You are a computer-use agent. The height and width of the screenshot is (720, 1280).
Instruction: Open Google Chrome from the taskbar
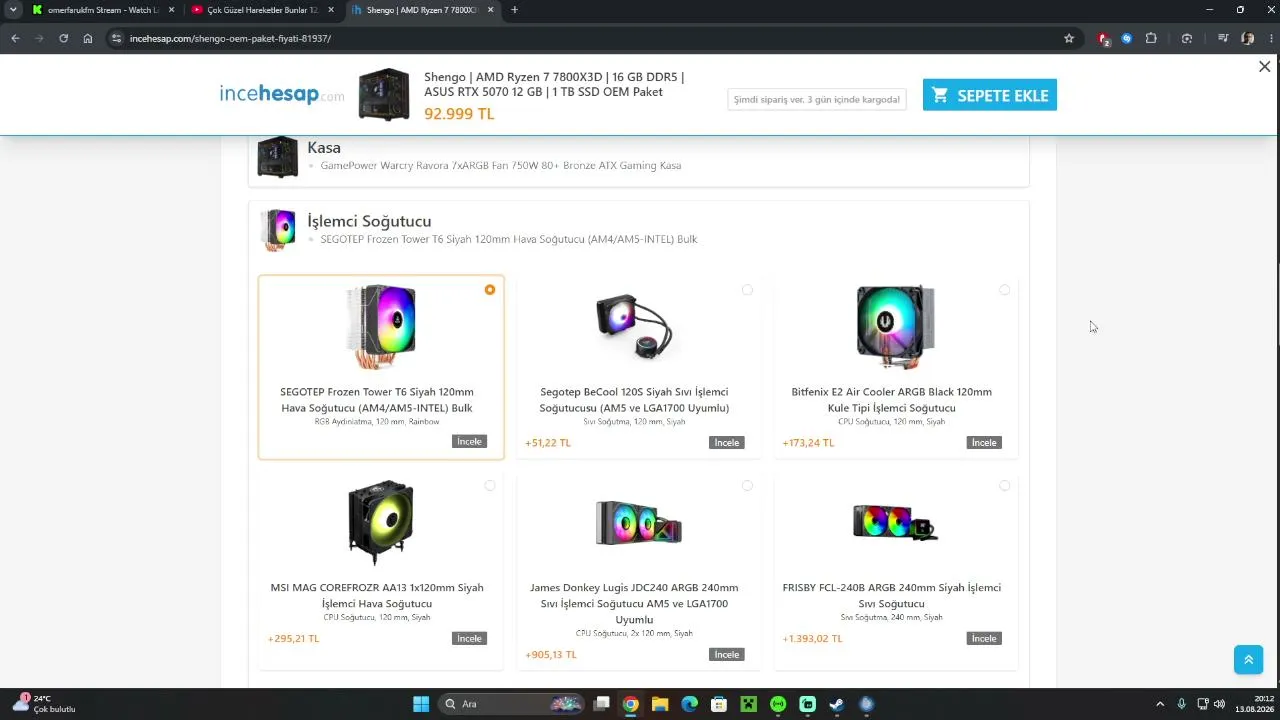[630, 704]
